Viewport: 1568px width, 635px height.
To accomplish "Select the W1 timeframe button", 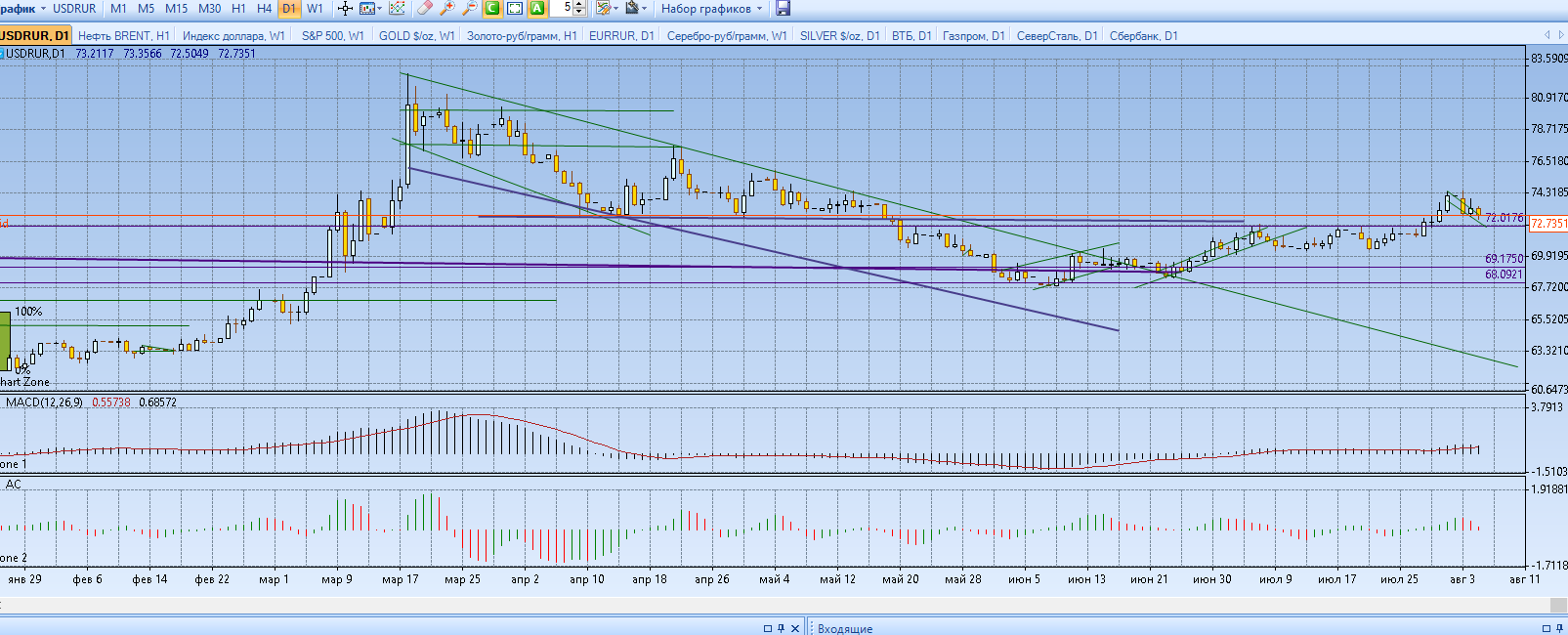I will coord(315,9).
